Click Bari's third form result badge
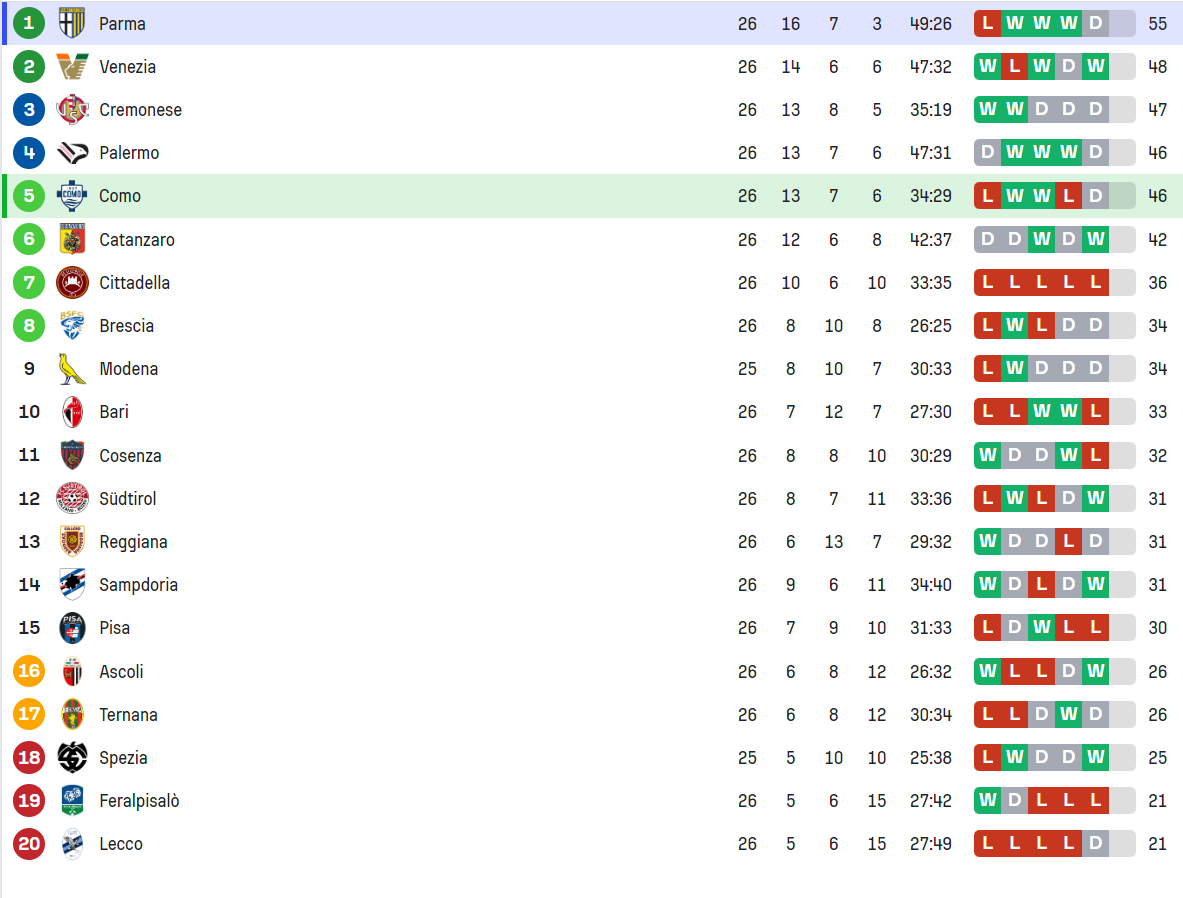This screenshot has width=1183, height=898. pos(1042,412)
